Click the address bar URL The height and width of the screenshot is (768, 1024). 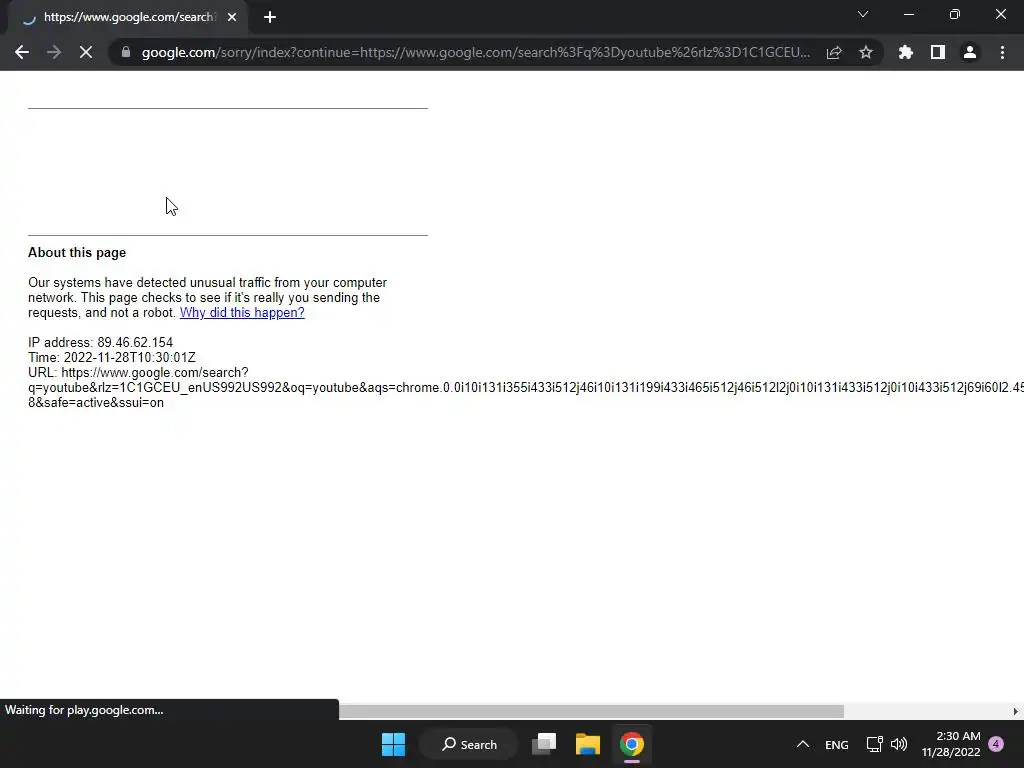click(x=475, y=52)
